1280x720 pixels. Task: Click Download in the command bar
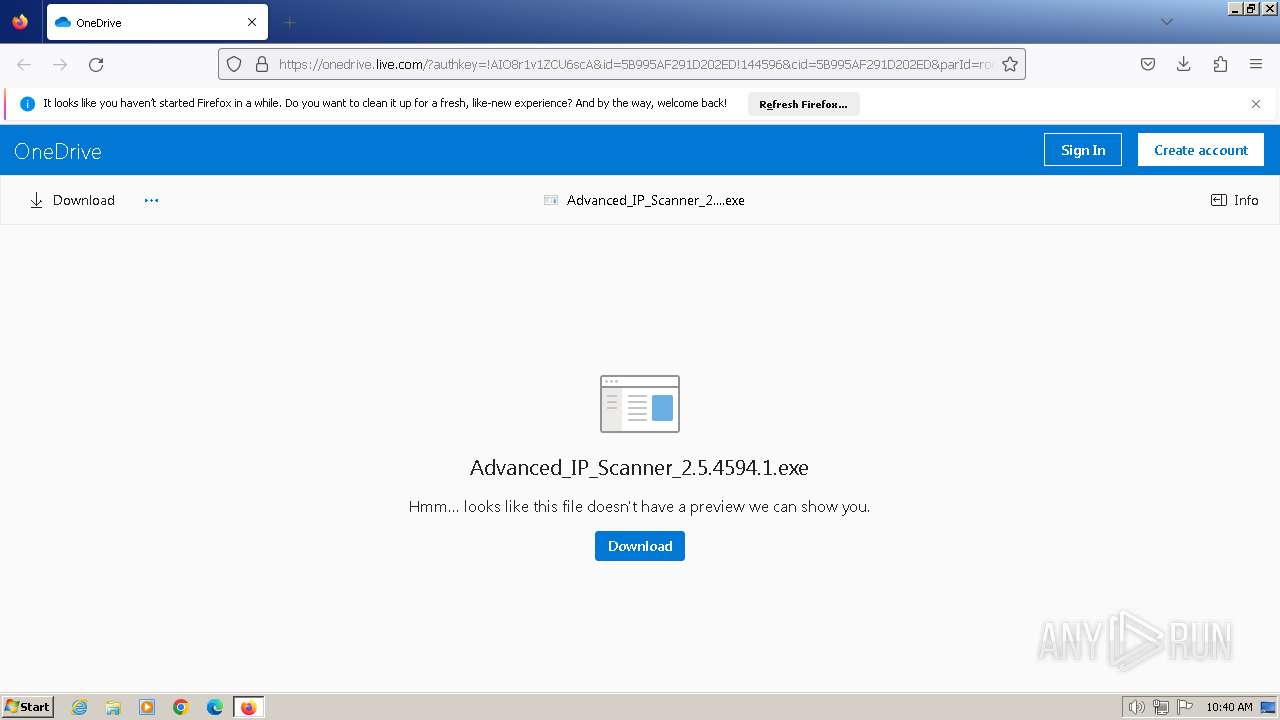pyautogui.click(x=72, y=200)
